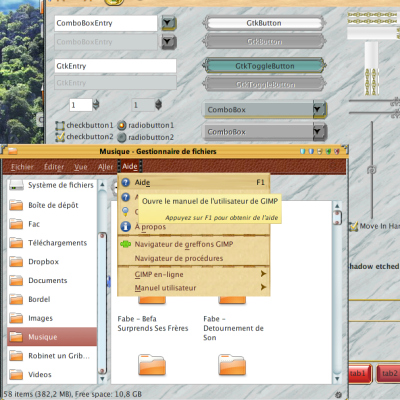Open the disabled ComboBoxEntry dropdown arrow
Image resolution: width=400 pixels, height=400 pixels.
click(x=169, y=42)
